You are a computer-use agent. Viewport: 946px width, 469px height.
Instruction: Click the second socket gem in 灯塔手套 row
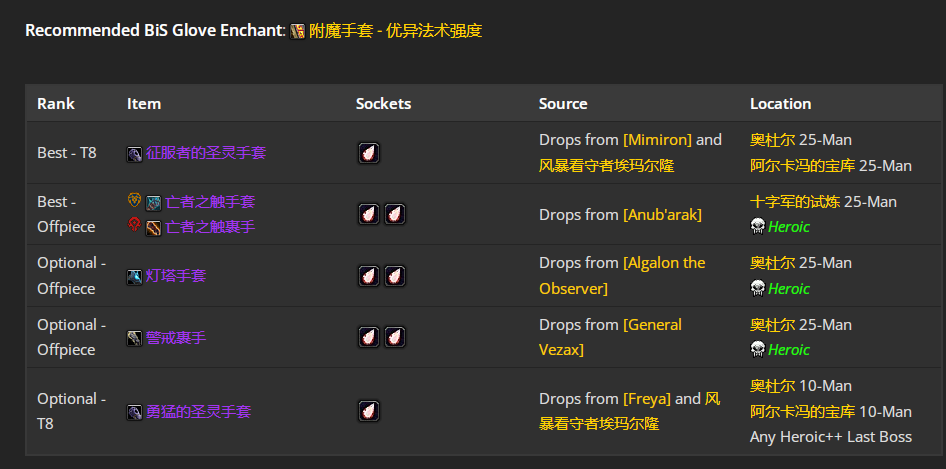[x=395, y=276]
